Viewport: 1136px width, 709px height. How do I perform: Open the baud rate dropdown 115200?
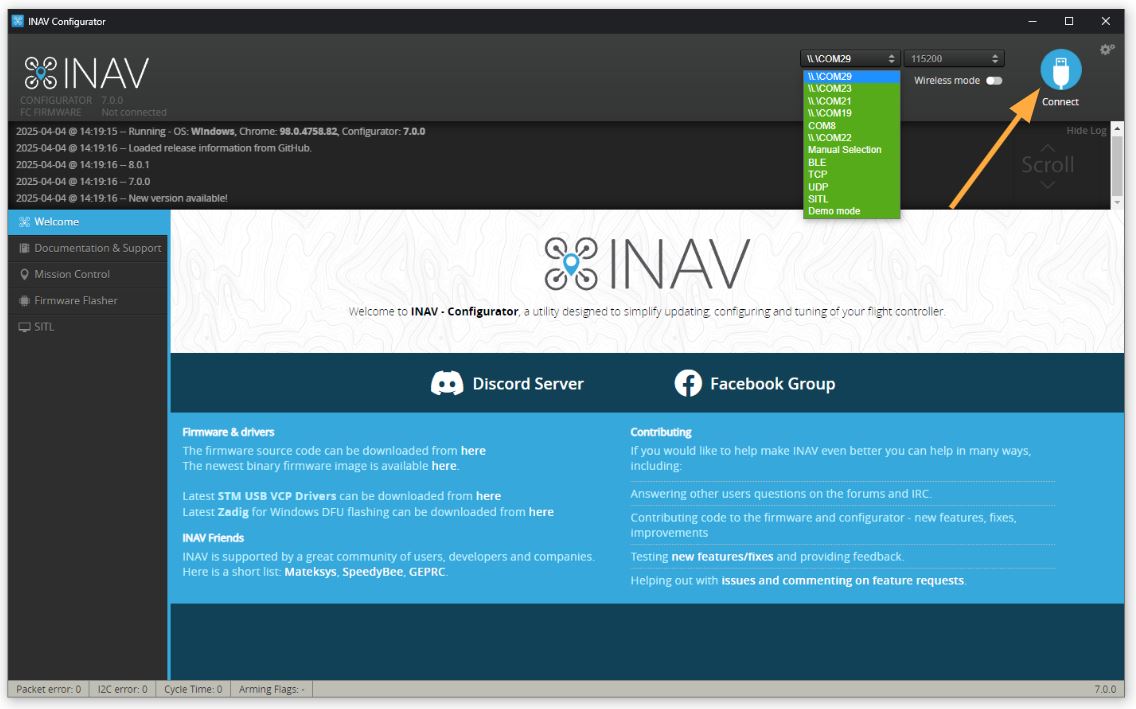pos(953,59)
